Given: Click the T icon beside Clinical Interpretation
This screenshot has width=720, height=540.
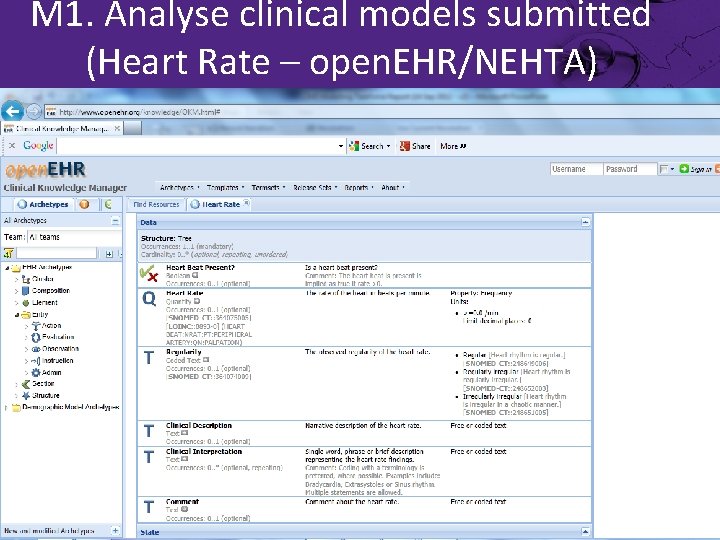Looking at the screenshot, I should (149, 457).
